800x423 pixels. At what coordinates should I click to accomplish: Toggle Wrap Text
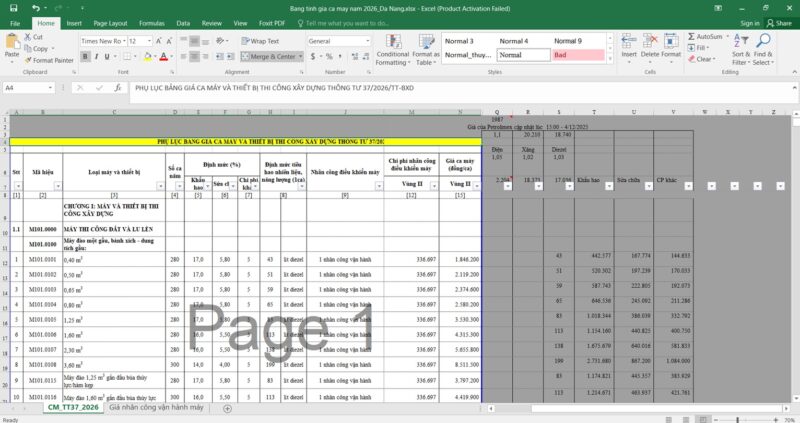pos(260,41)
